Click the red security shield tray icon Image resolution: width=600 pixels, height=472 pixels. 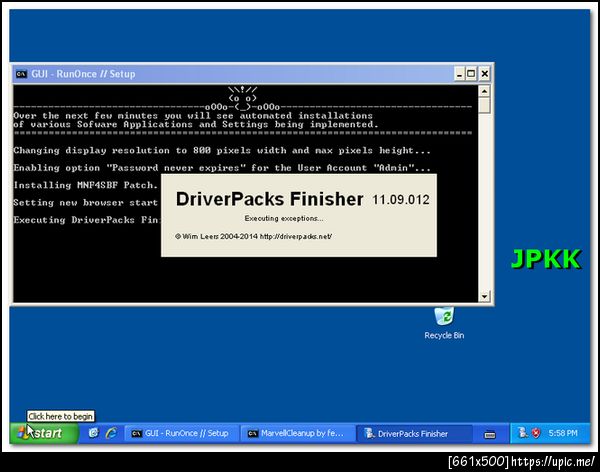pos(536,433)
